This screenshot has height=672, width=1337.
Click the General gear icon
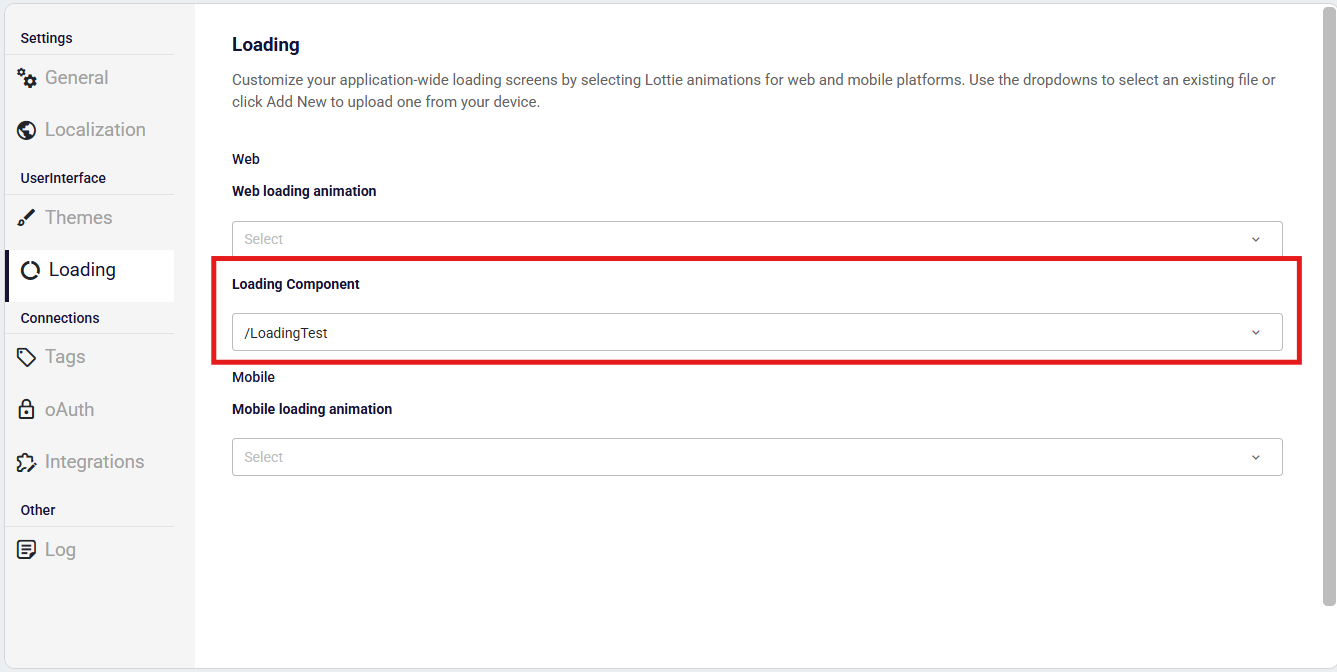click(x=27, y=78)
